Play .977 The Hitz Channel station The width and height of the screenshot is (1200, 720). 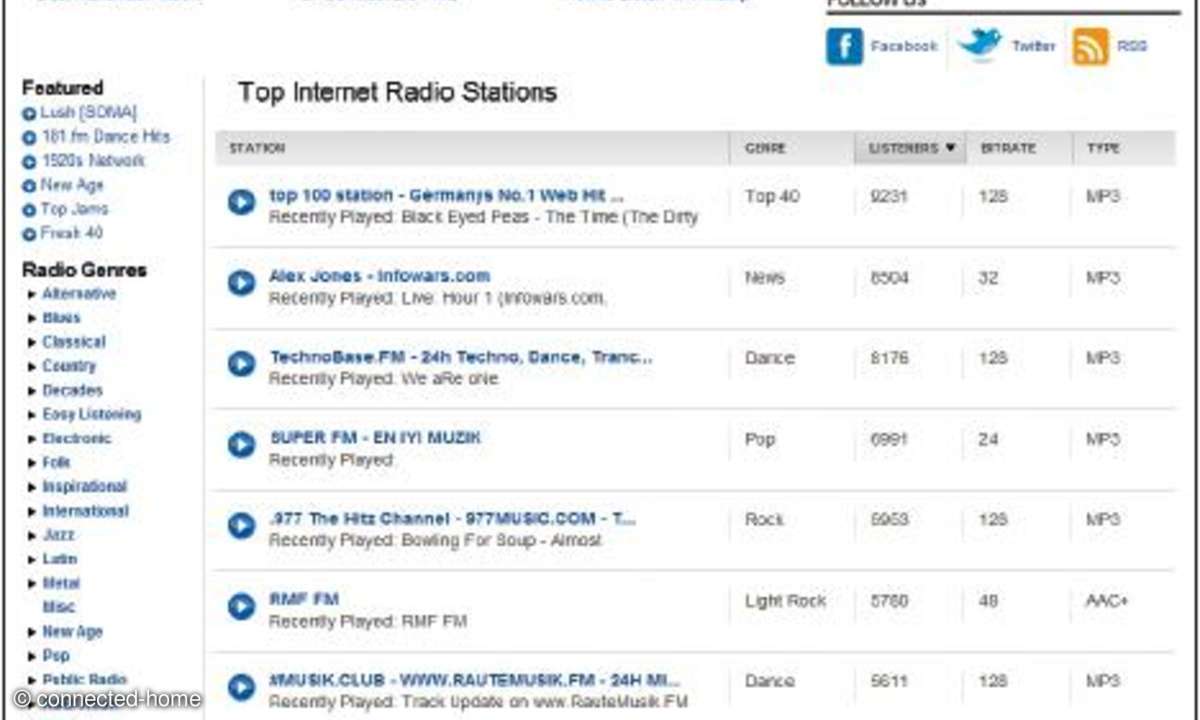(241, 525)
